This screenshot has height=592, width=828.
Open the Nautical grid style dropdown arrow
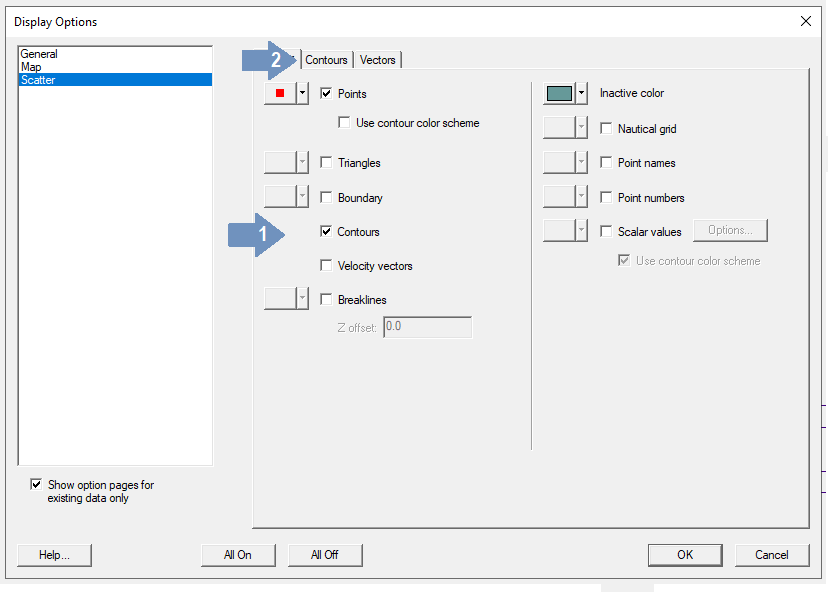pyautogui.click(x=581, y=127)
